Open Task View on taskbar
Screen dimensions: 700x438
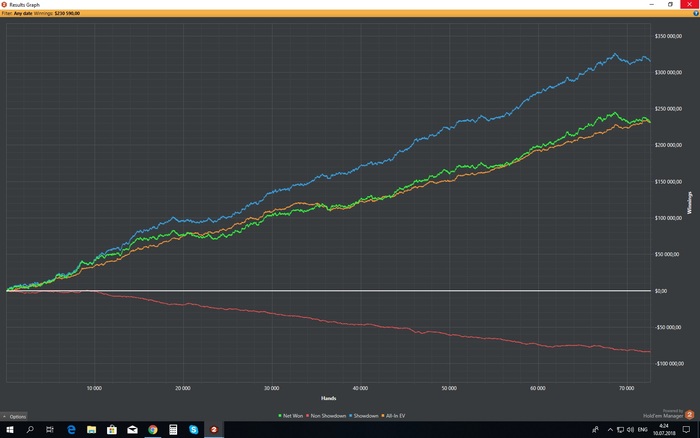coord(50,430)
